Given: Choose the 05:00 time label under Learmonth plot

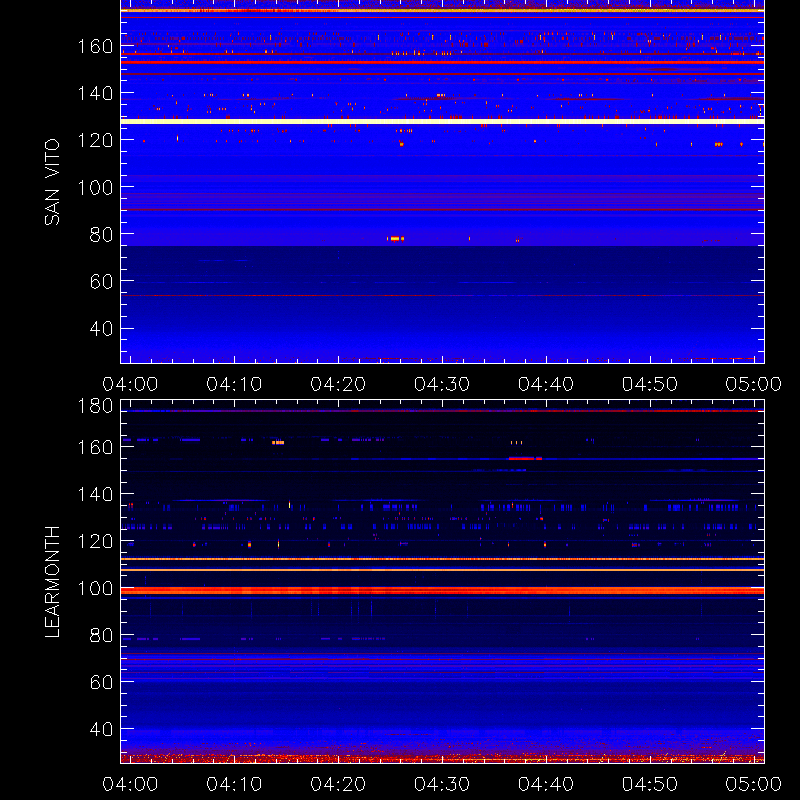Looking at the screenshot, I should (754, 784).
